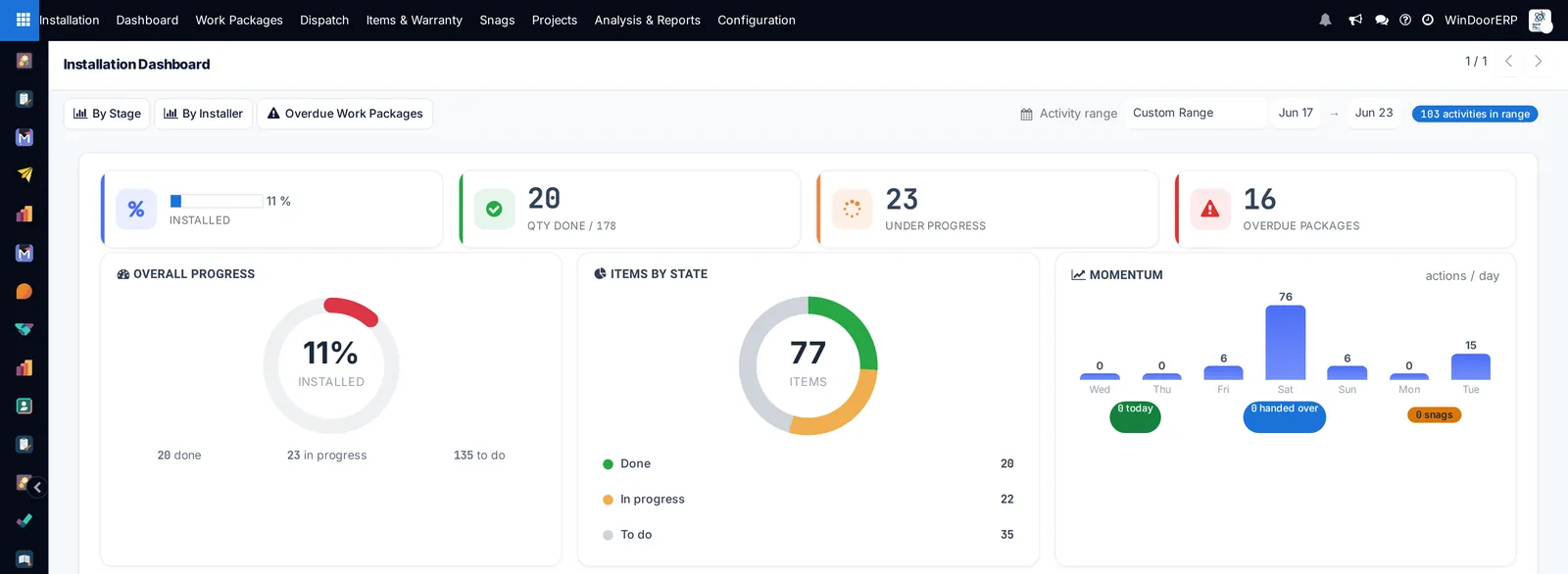The height and width of the screenshot is (574, 1568).
Task: Click the Saturday bar showing 76
Action: coord(1286,343)
